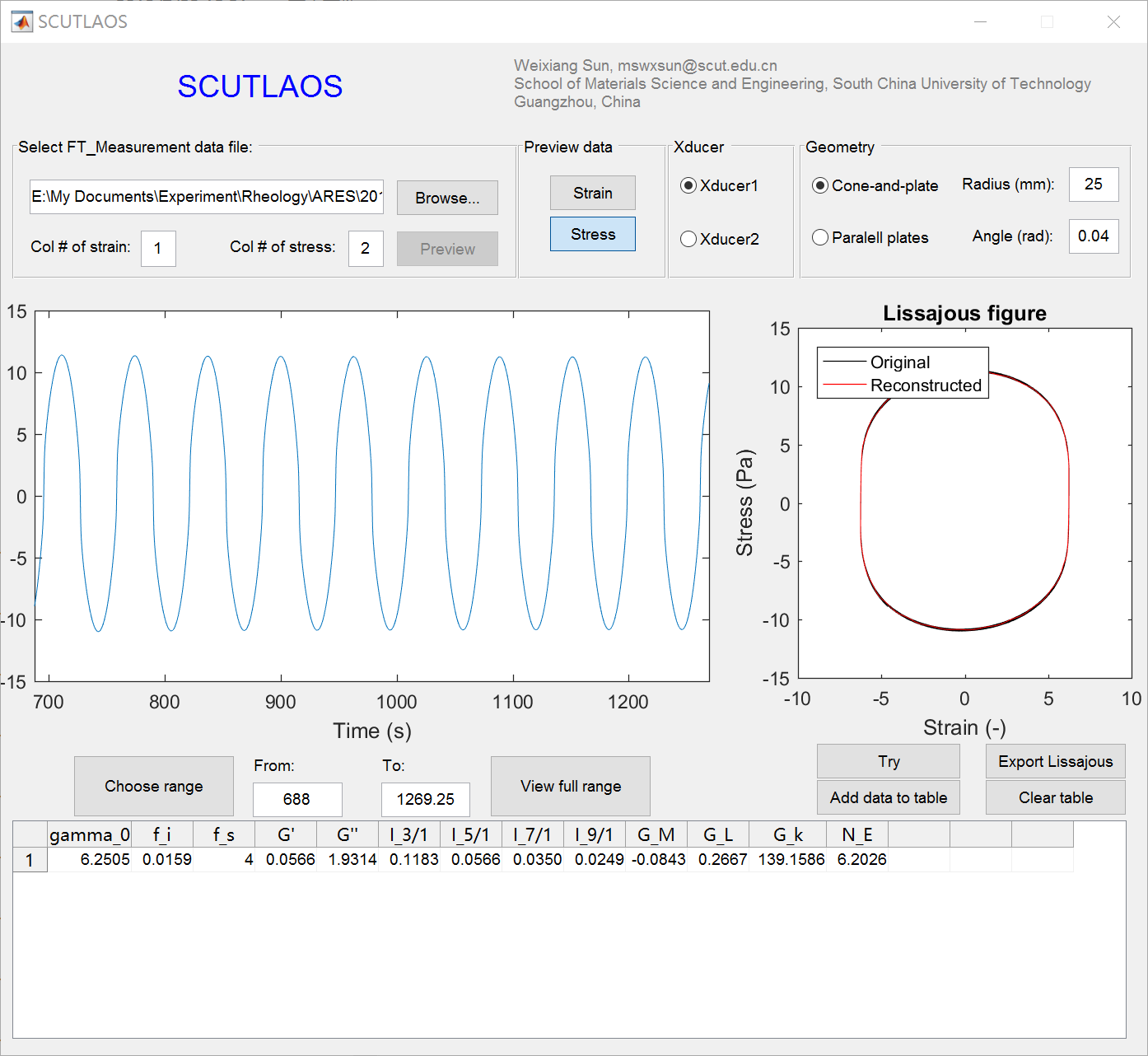Choose Cone-and-plate geometry option
Image resolution: width=1148 pixels, height=1056 pixels.
pos(820,186)
